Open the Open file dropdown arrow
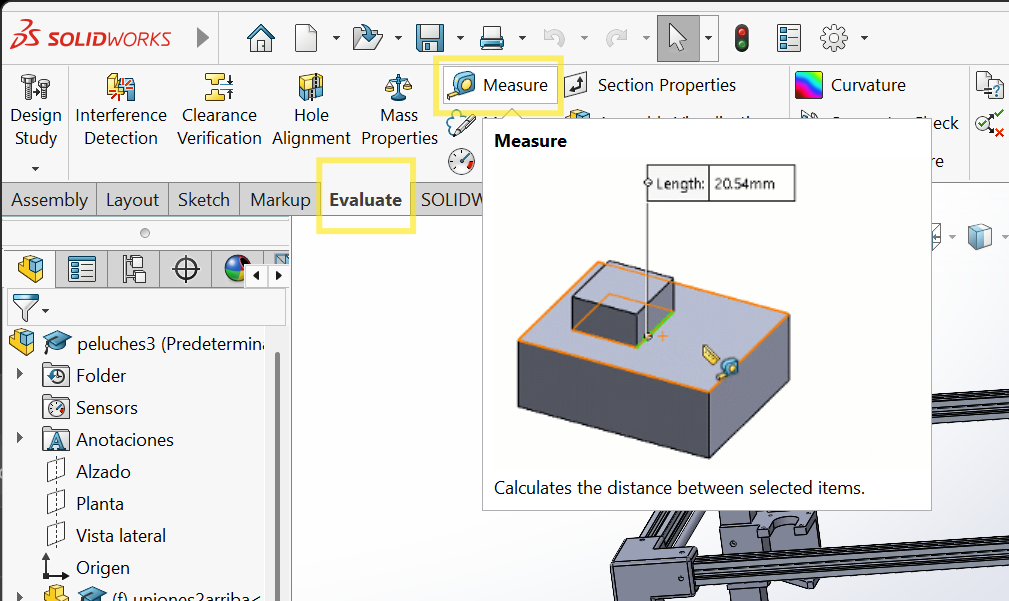 pos(398,38)
